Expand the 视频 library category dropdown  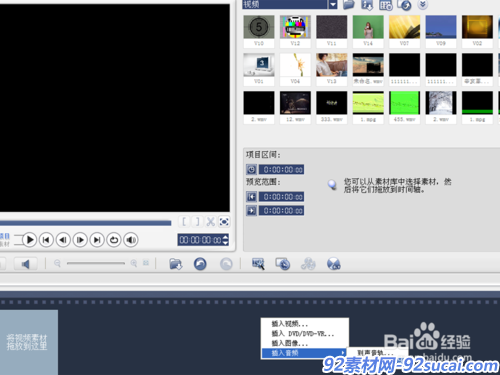[x=333, y=4]
